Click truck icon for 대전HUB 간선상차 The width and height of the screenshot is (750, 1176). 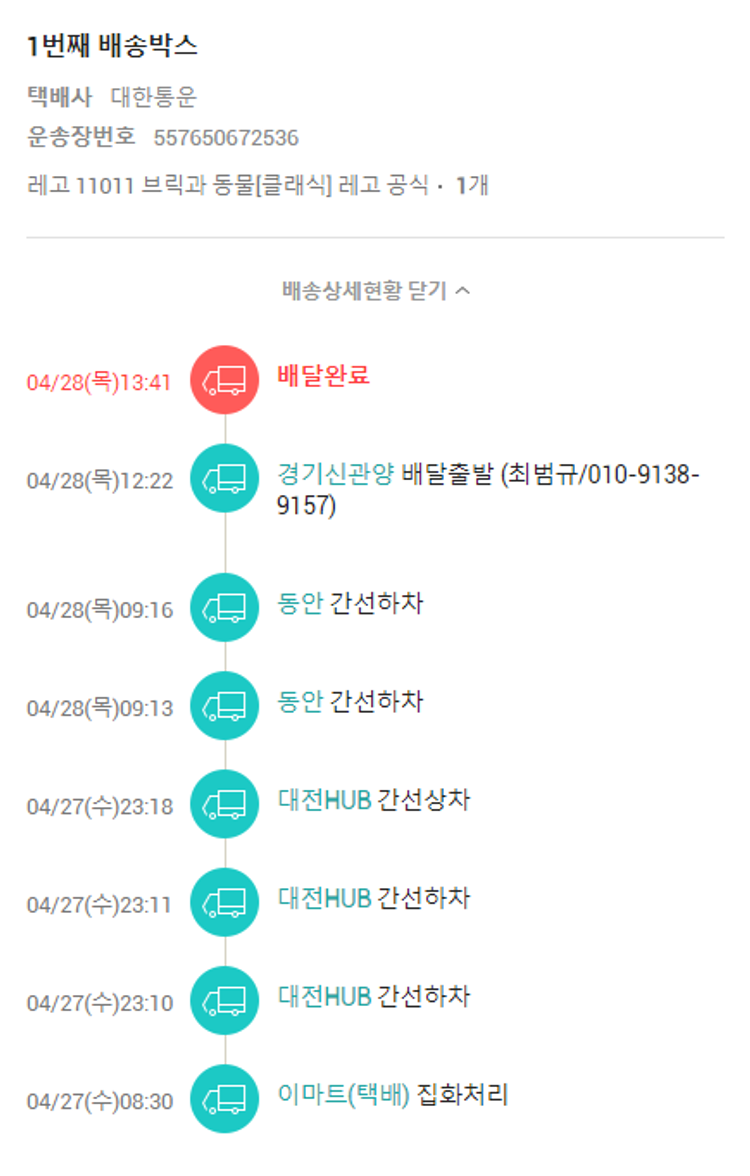[x=225, y=804]
